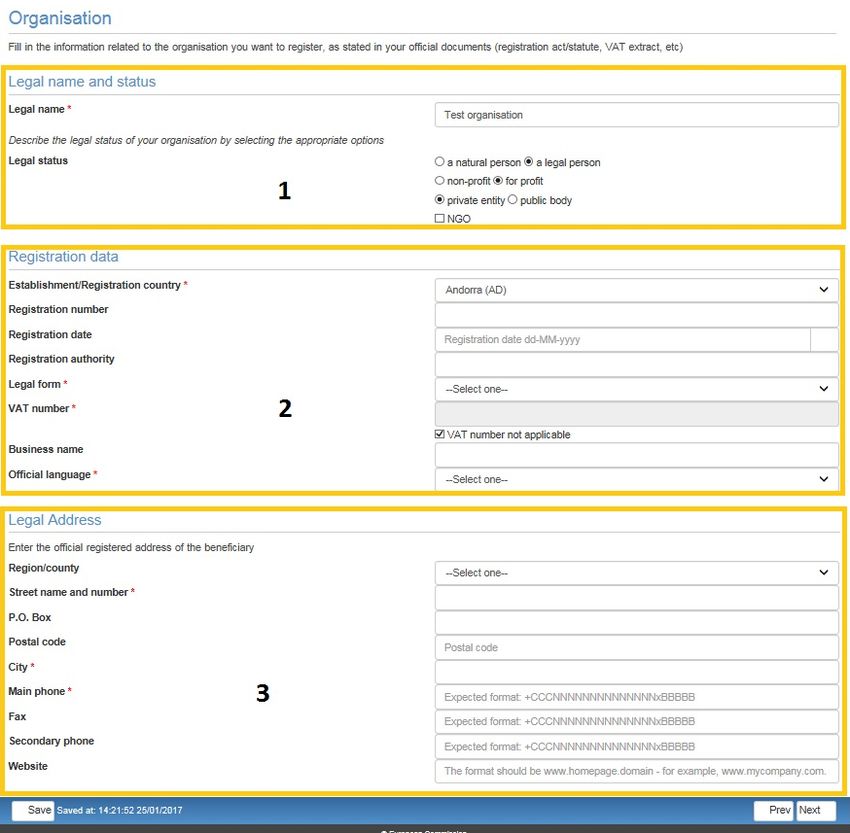Expand the Official language dropdown

click(x=636, y=479)
